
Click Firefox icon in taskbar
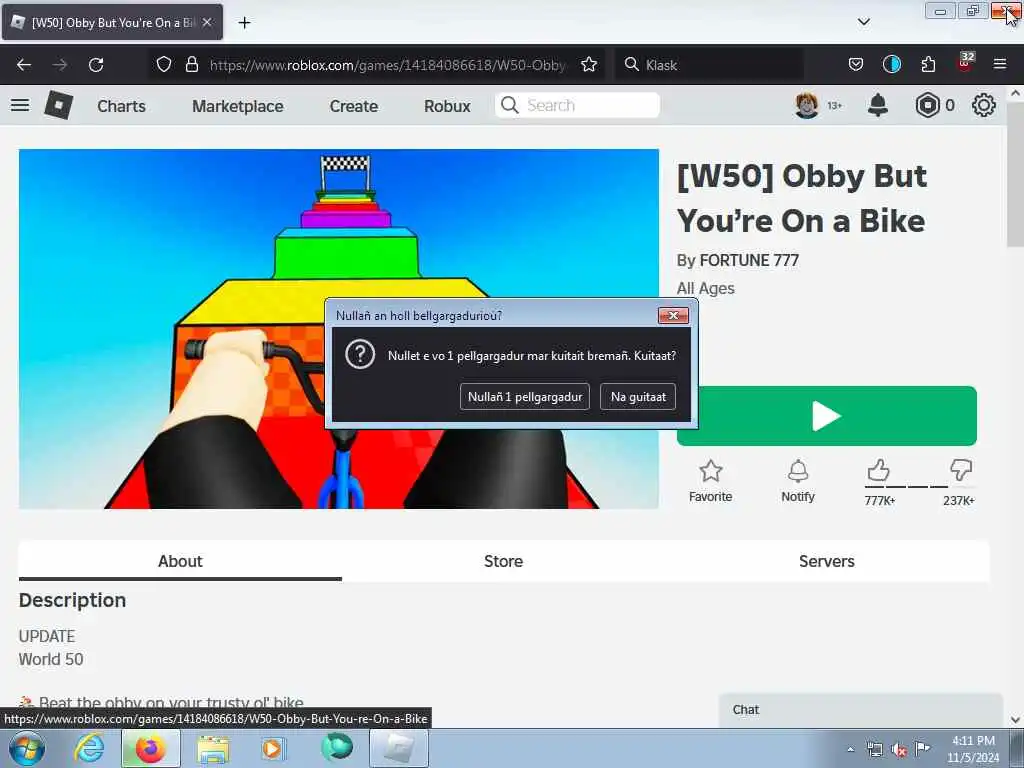coord(150,748)
